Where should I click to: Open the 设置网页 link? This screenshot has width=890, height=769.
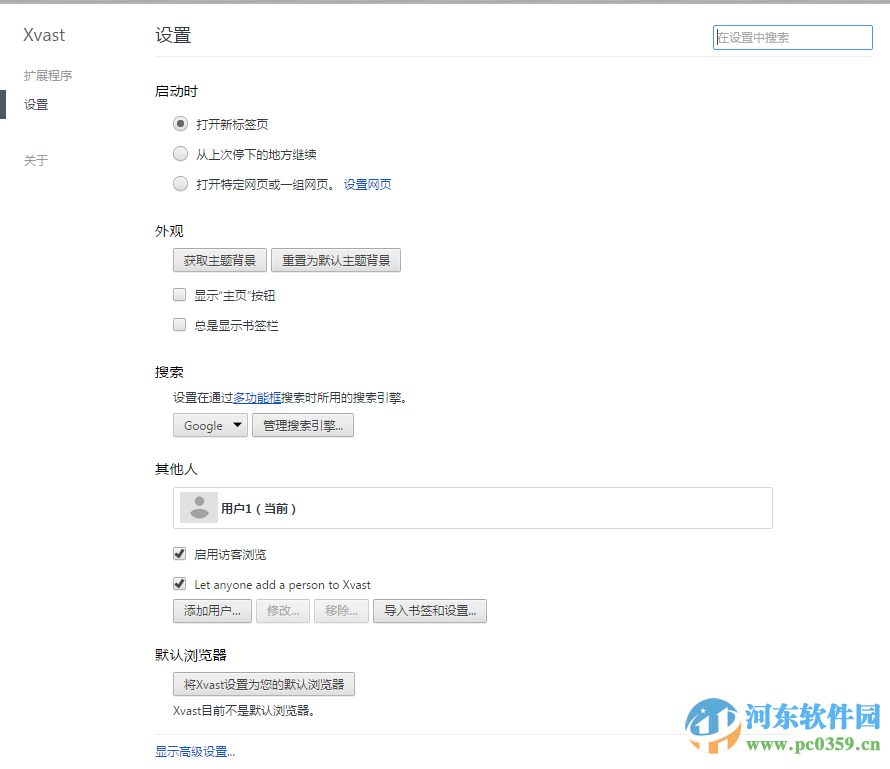pyautogui.click(x=368, y=184)
